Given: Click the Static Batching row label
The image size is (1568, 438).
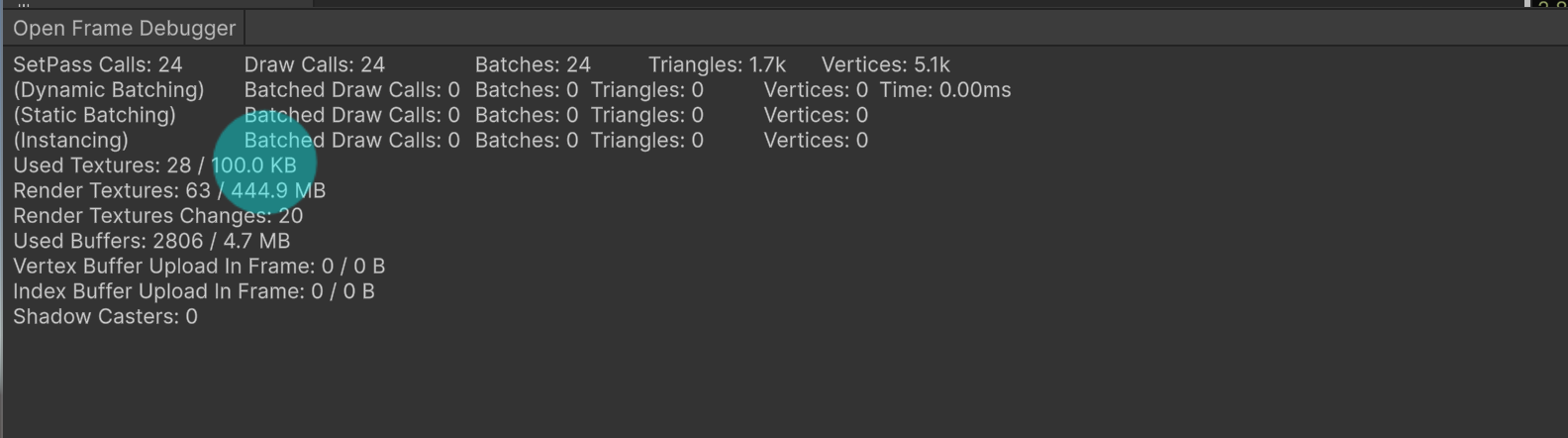Looking at the screenshot, I should point(94,115).
